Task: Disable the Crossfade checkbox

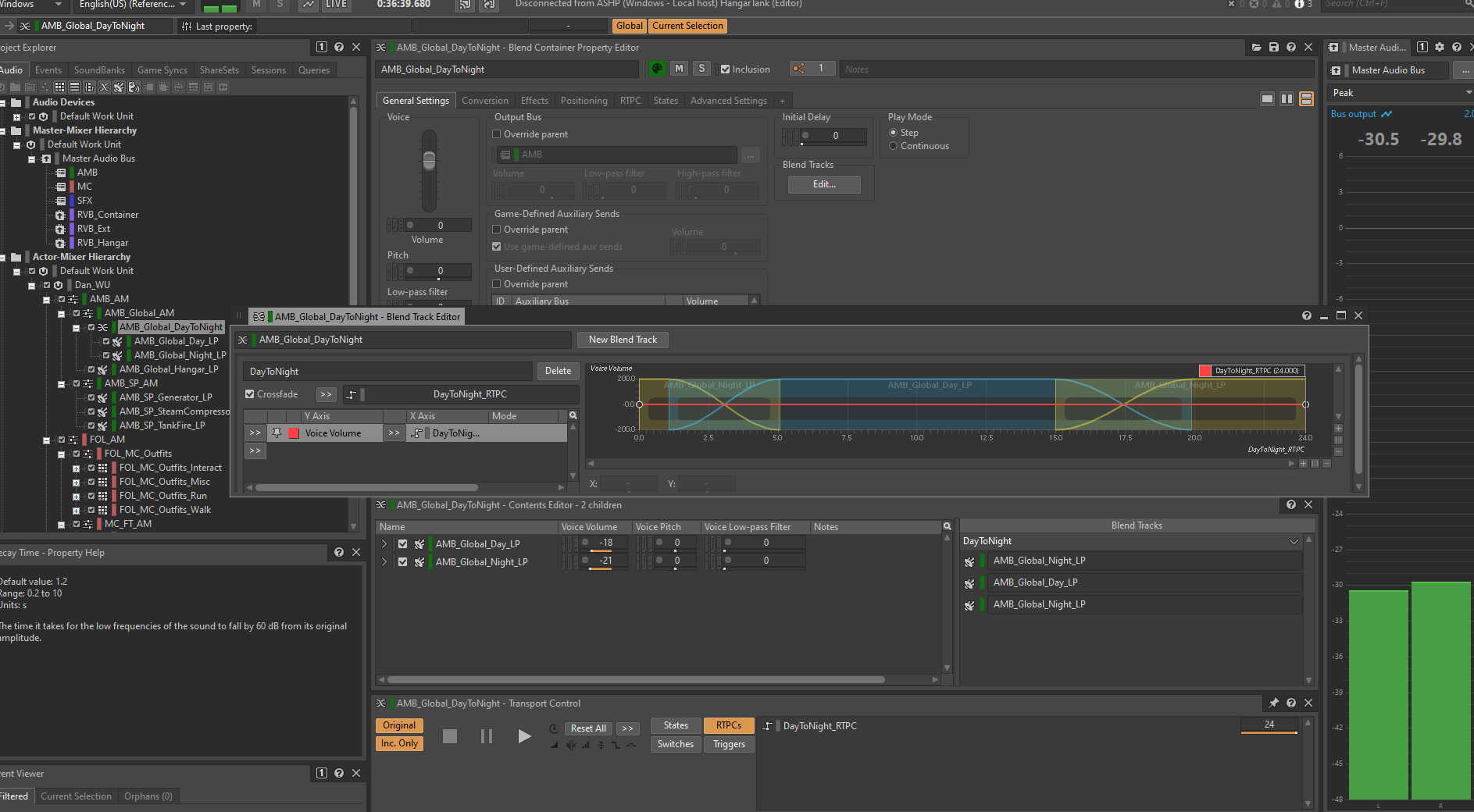Action: 250,394
